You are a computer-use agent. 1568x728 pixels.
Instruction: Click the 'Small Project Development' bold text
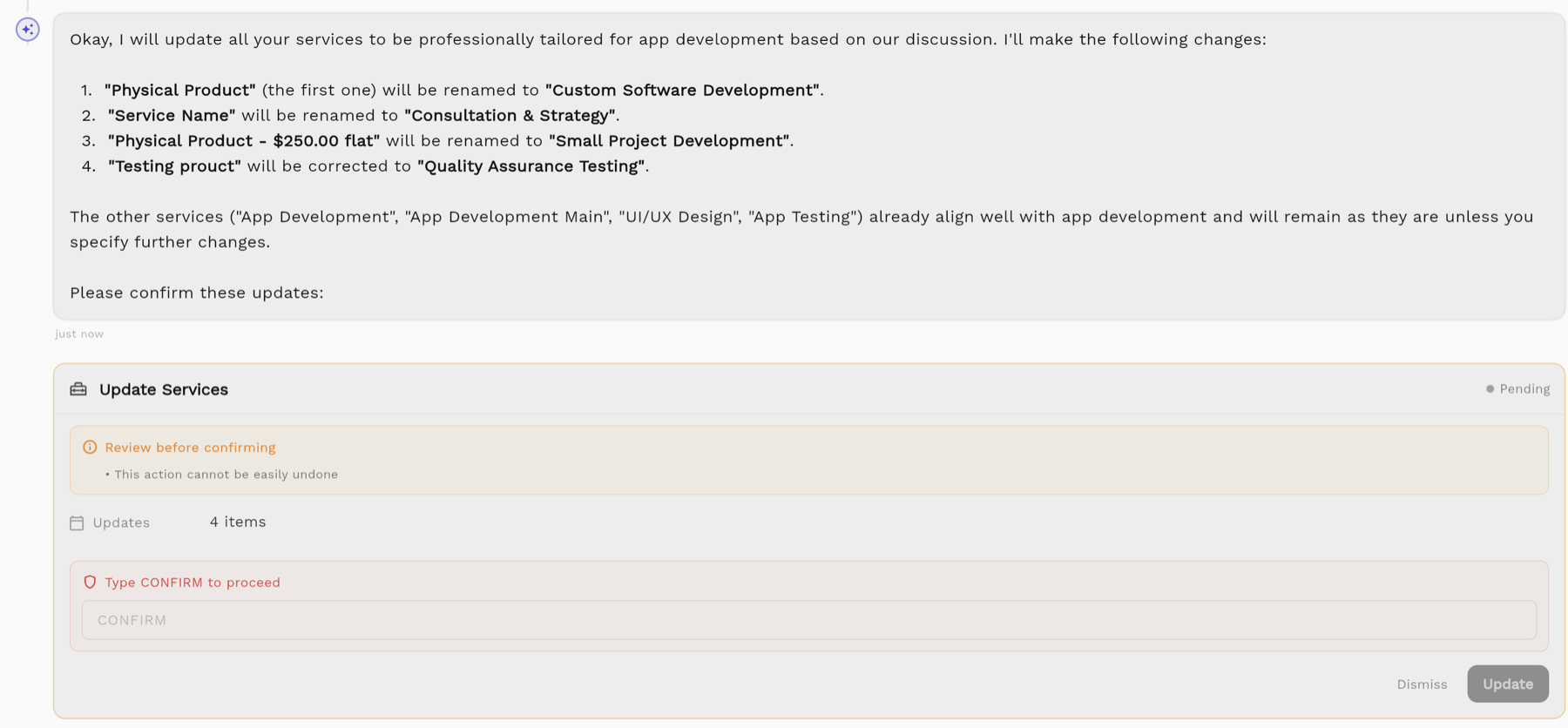click(669, 140)
